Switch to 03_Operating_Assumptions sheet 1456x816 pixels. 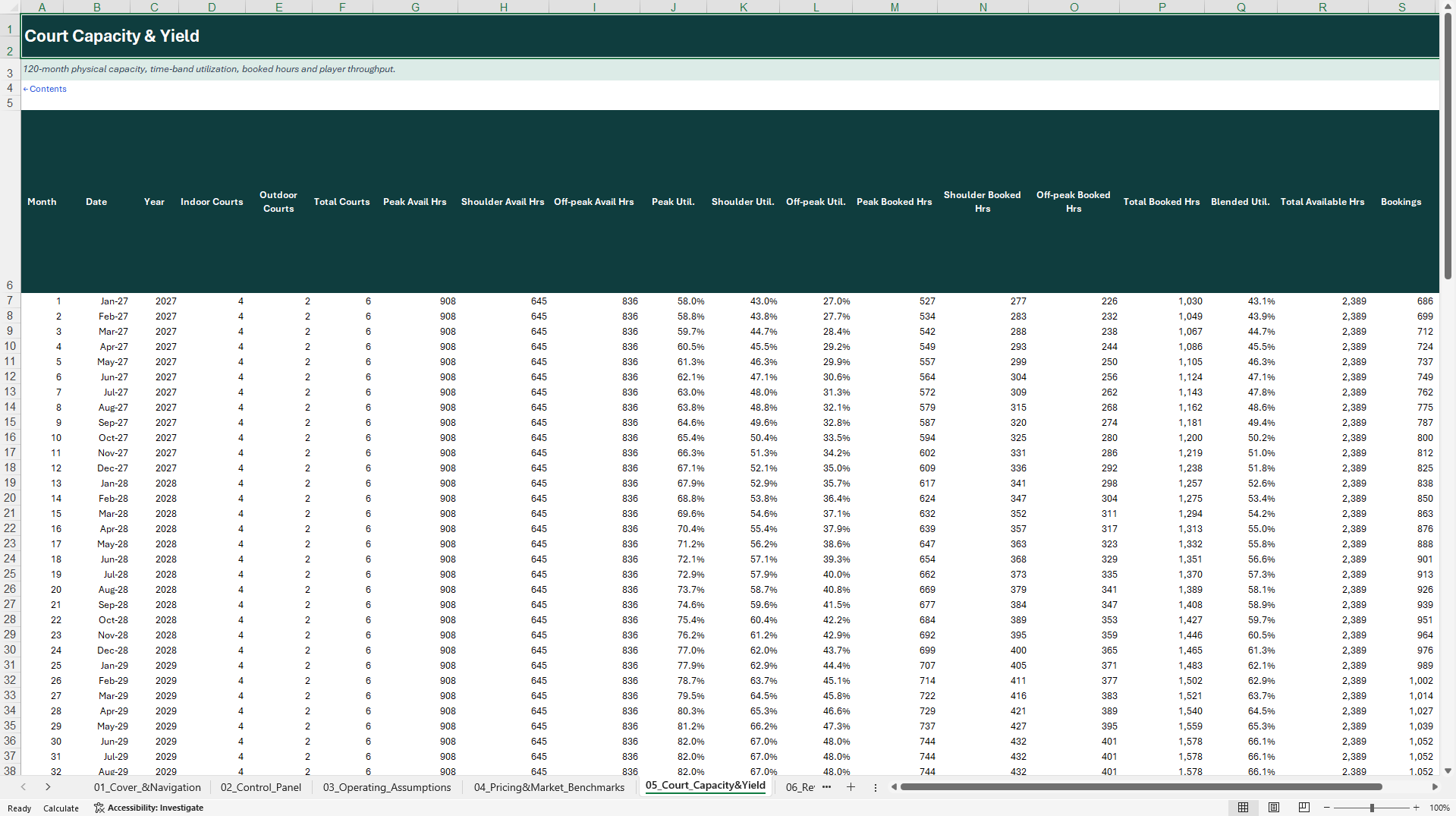(387, 787)
